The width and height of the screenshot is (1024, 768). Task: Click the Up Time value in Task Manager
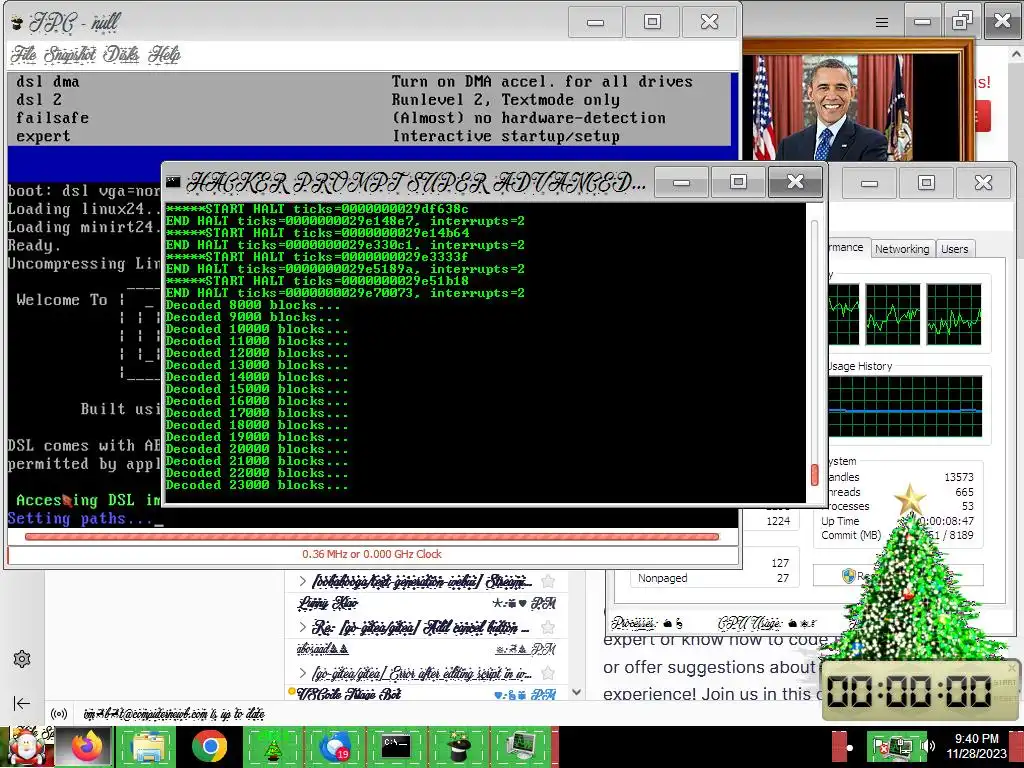[x=945, y=521]
